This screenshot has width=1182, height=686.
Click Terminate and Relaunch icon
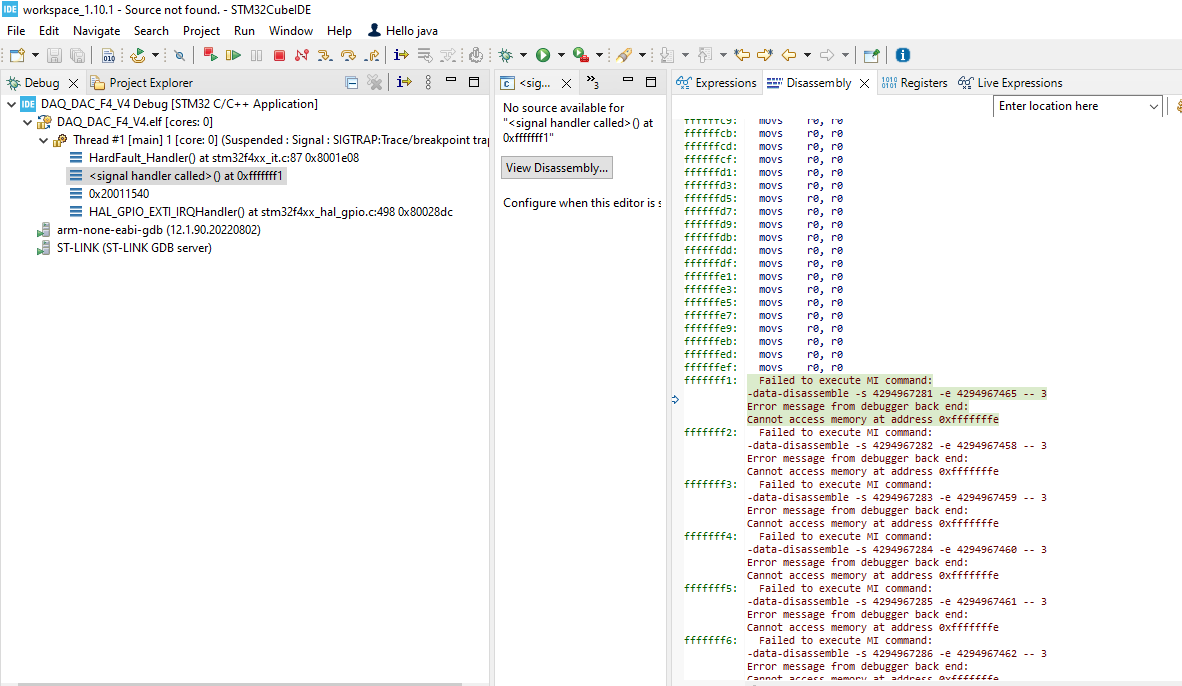point(210,55)
